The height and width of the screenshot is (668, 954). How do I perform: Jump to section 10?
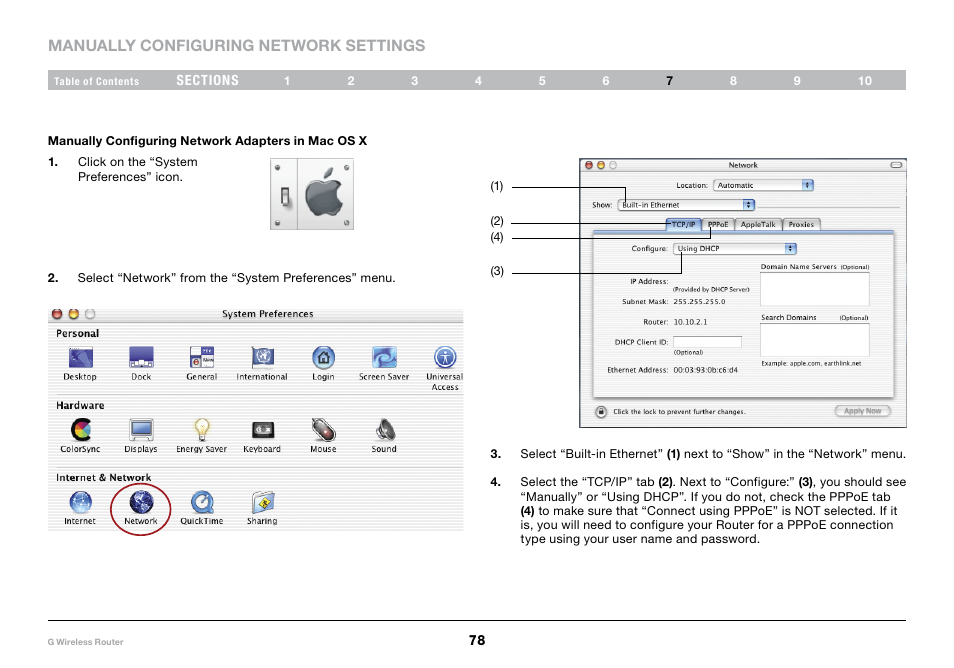(865, 81)
